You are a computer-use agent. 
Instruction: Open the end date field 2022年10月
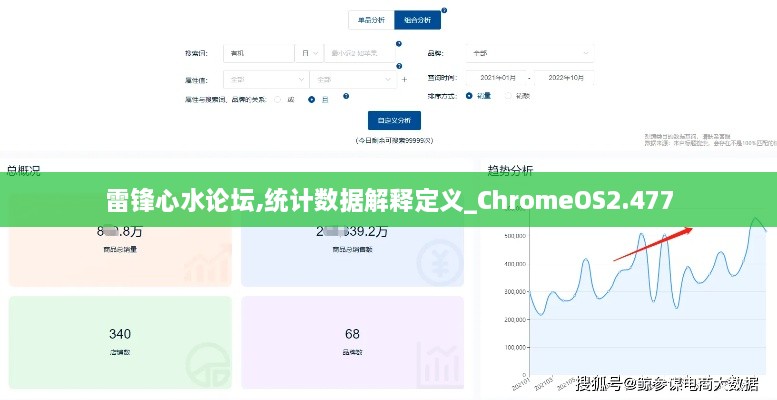tap(564, 78)
